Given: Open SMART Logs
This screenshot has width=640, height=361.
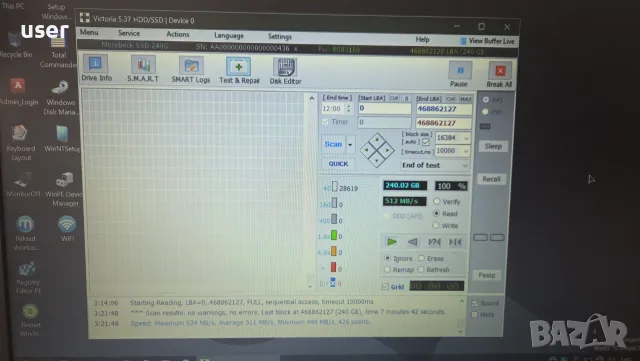Looking at the screenshot, I should point(191,69).
